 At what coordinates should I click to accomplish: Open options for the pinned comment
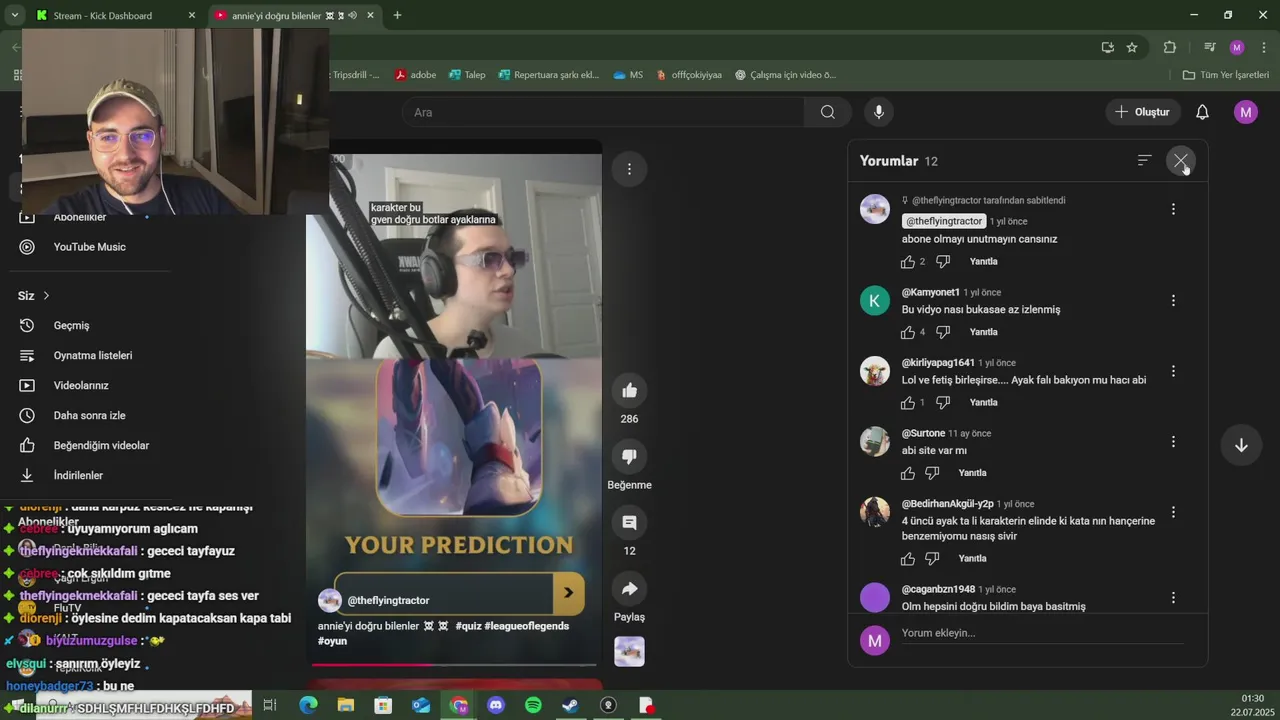point(1173,209)
